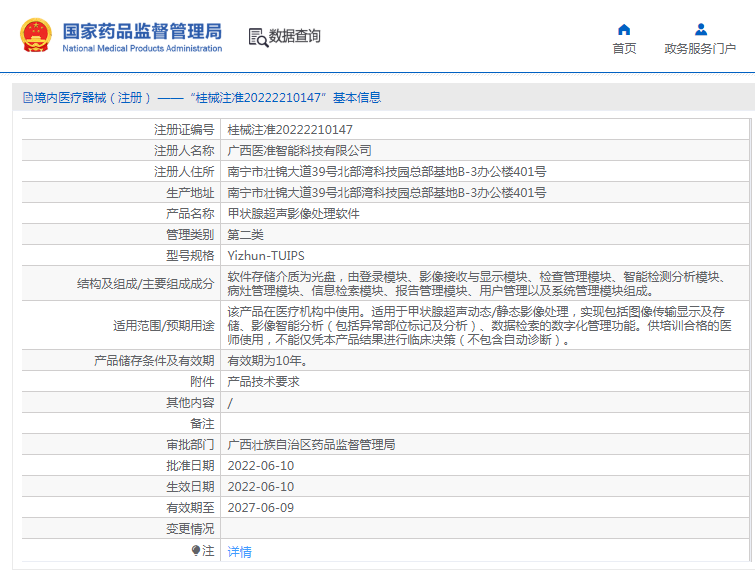Click the slash value in 其他内容 row

pyautogui.click(x=230, y=403)
